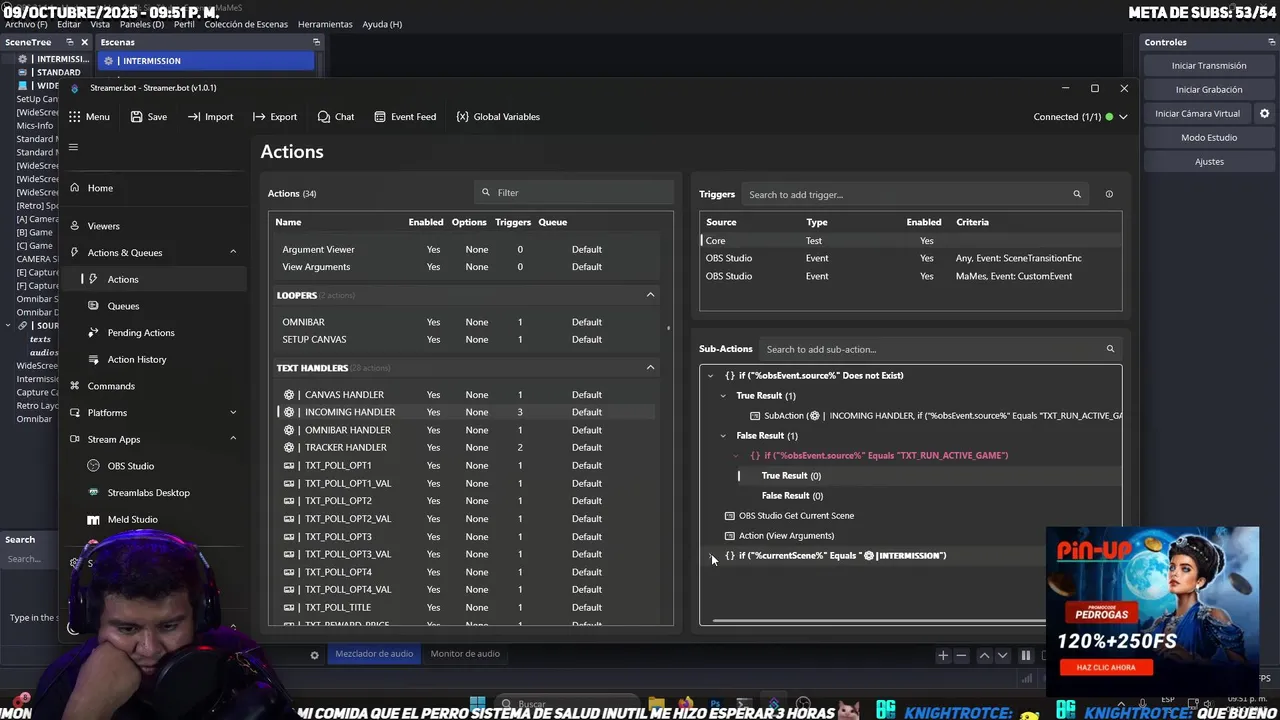Open virtual camera settings gear icon
This screenshot has width=1280, height=720.
[x=1264, y=114]
